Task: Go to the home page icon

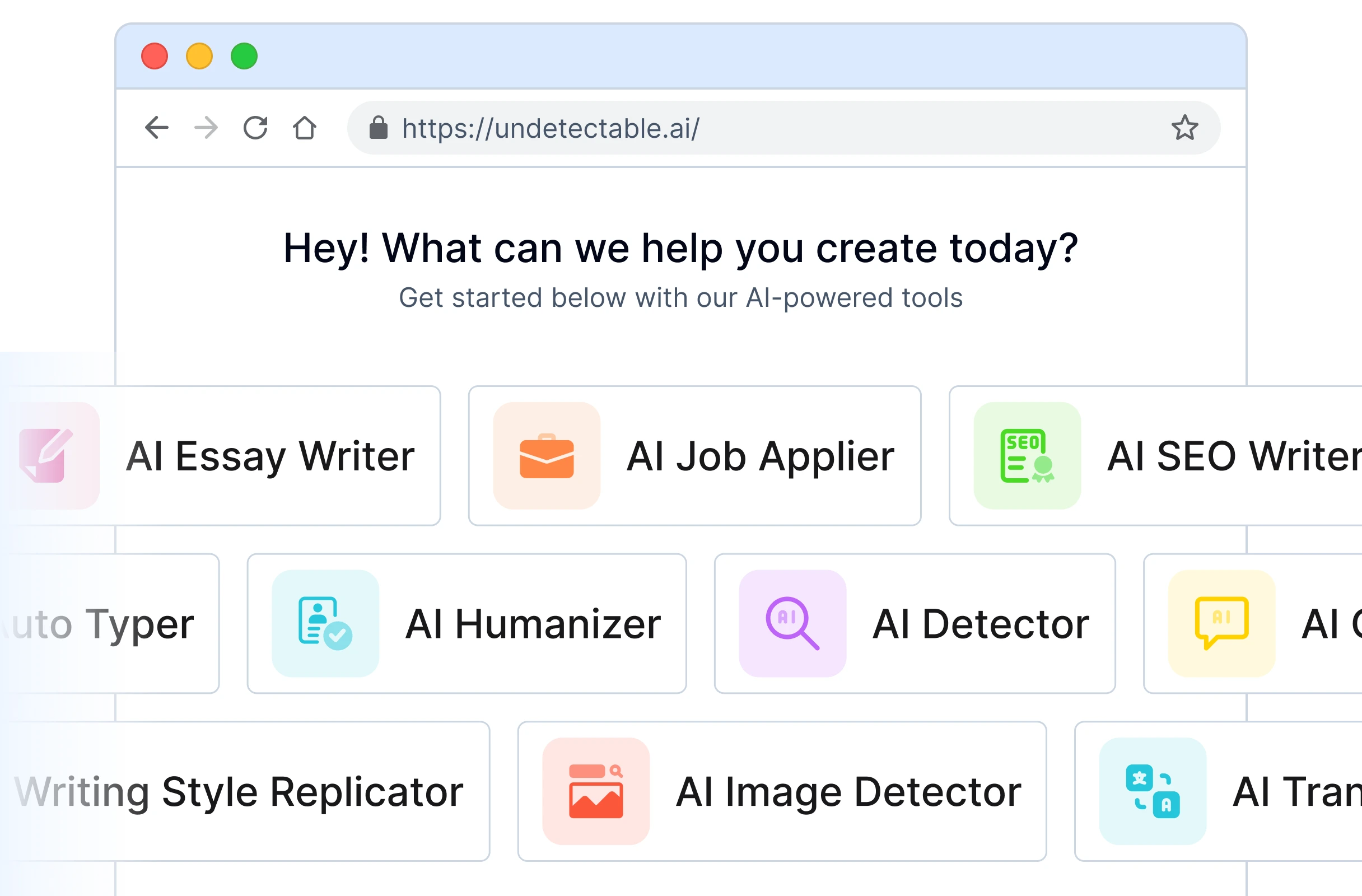Action: click(305, 128)
